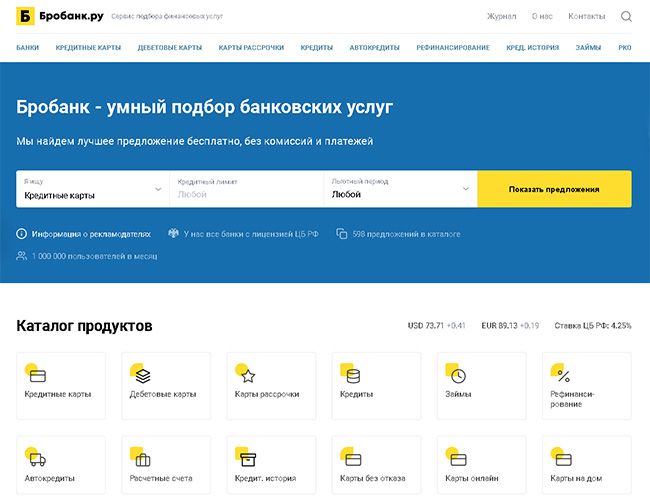The image size is (650, 501).
Task: Click the info icon beside Информация о рекламодателях
Action: coord(22,234)
